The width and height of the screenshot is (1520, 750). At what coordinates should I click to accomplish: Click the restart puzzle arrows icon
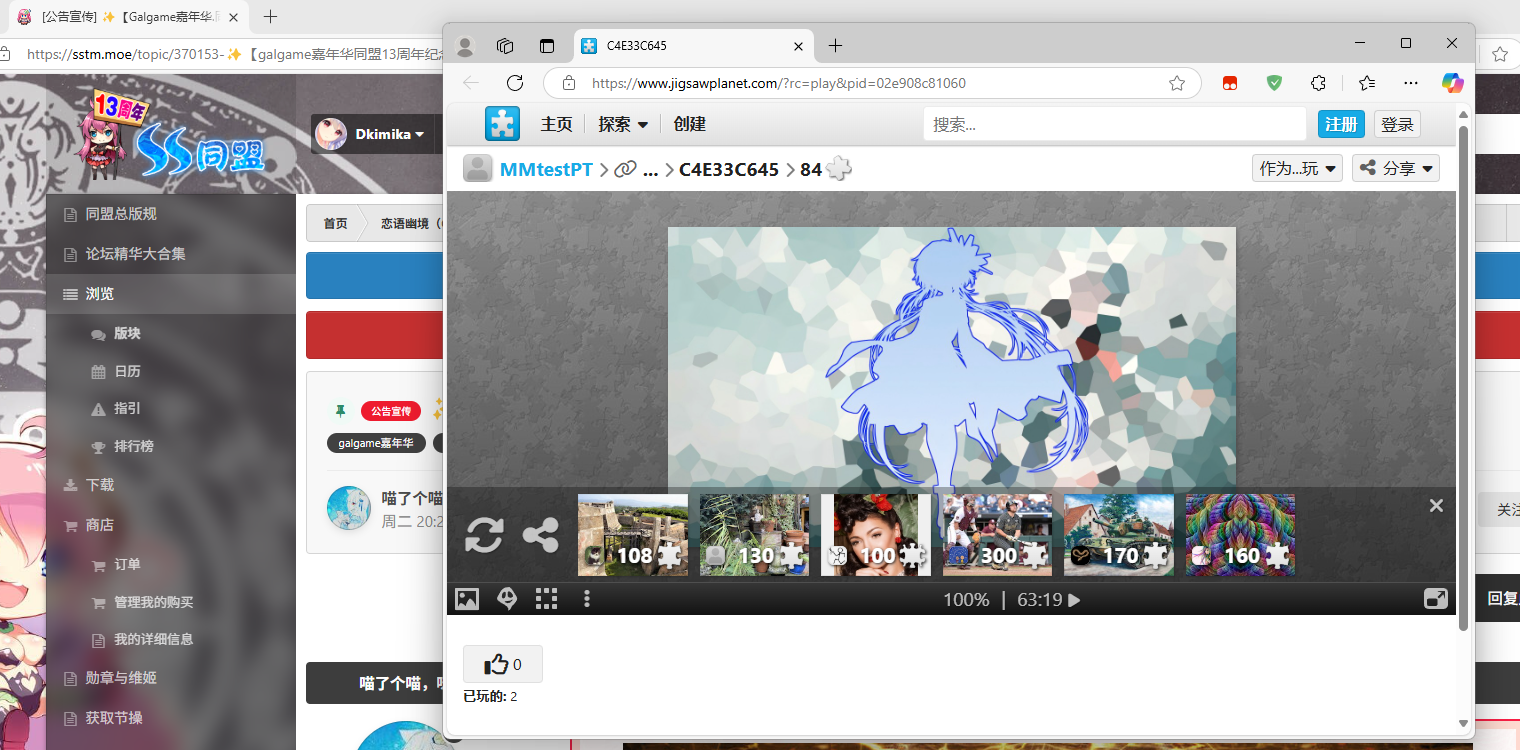(484, 536)
